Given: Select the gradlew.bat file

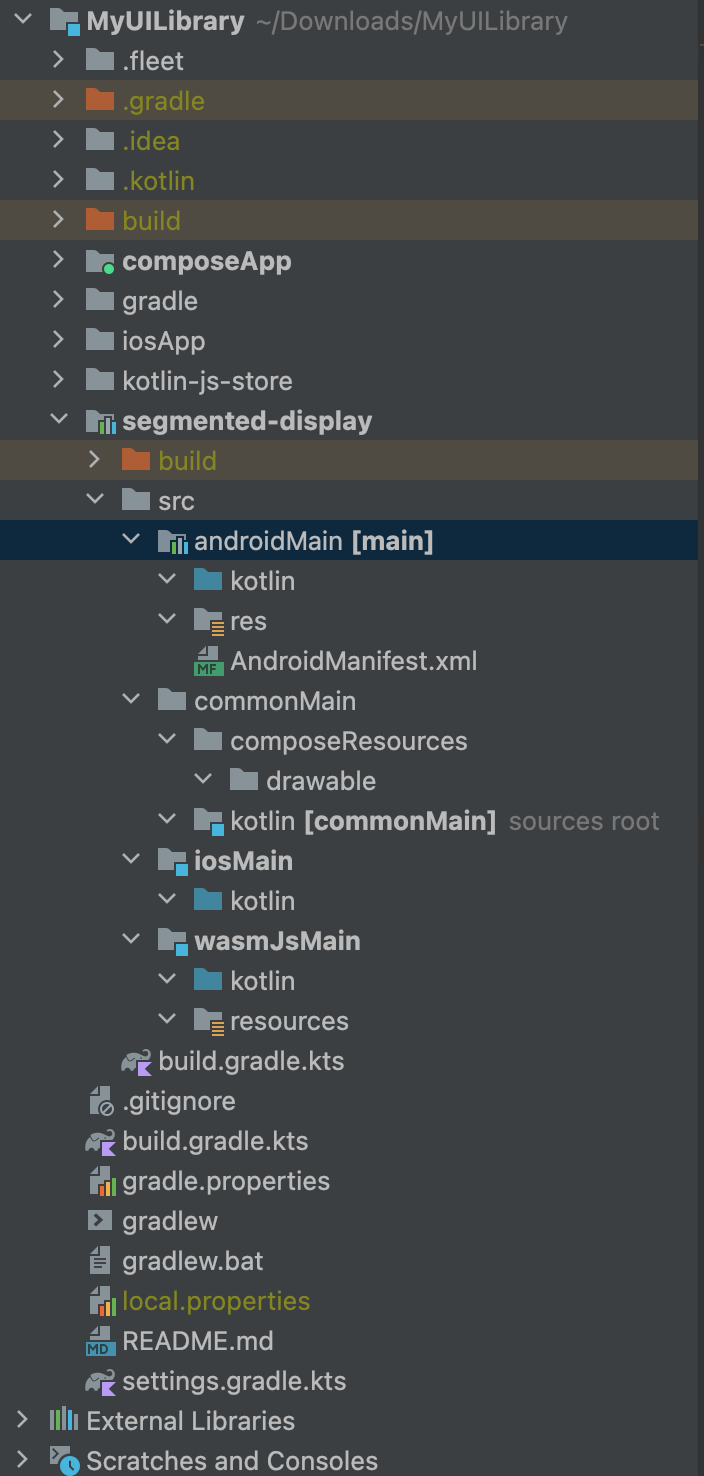Looking at the screenshot, I should tap(192, 1261).
